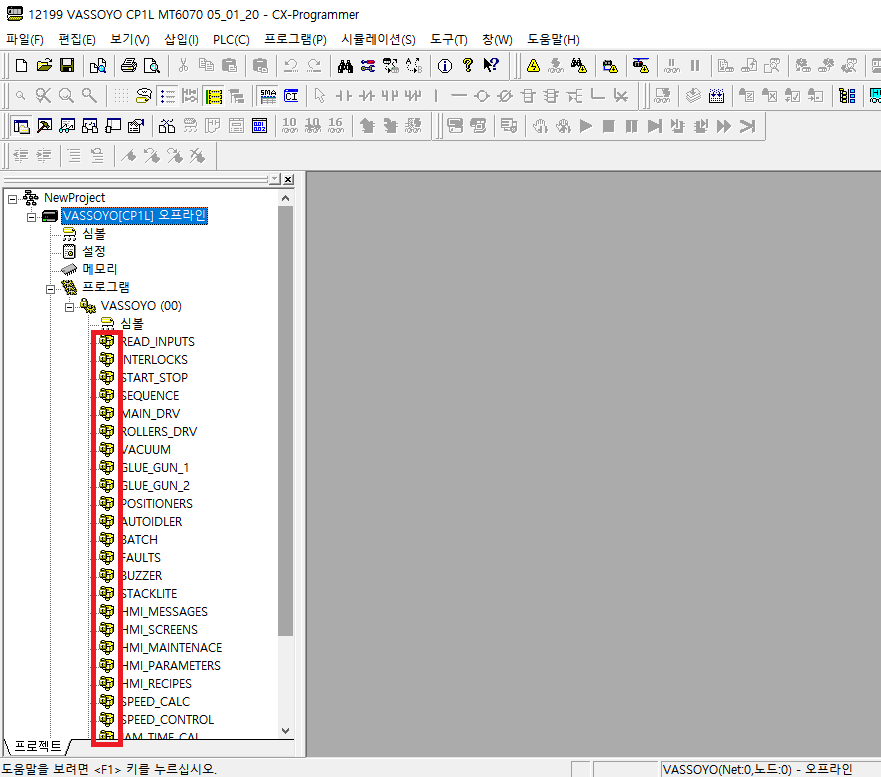The image size is (881, 777).
Task: Toggle the Output window hammer button
Action: click(x=44, y=126)
